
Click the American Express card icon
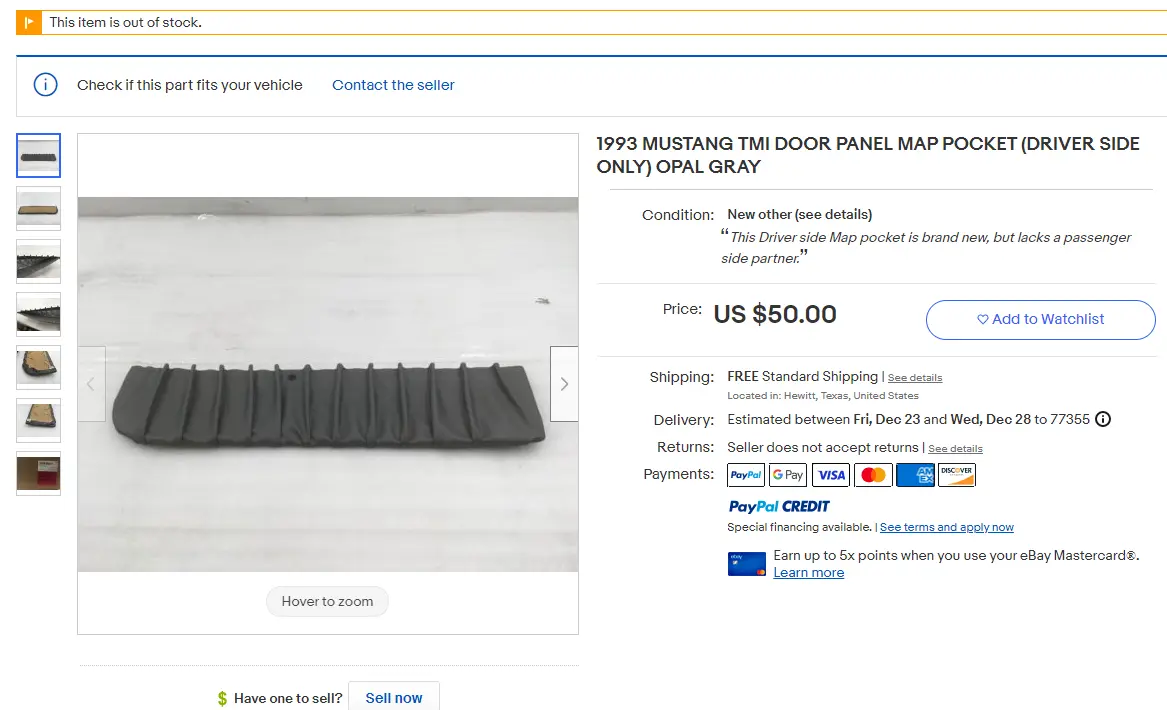click(x=915, y=475)
